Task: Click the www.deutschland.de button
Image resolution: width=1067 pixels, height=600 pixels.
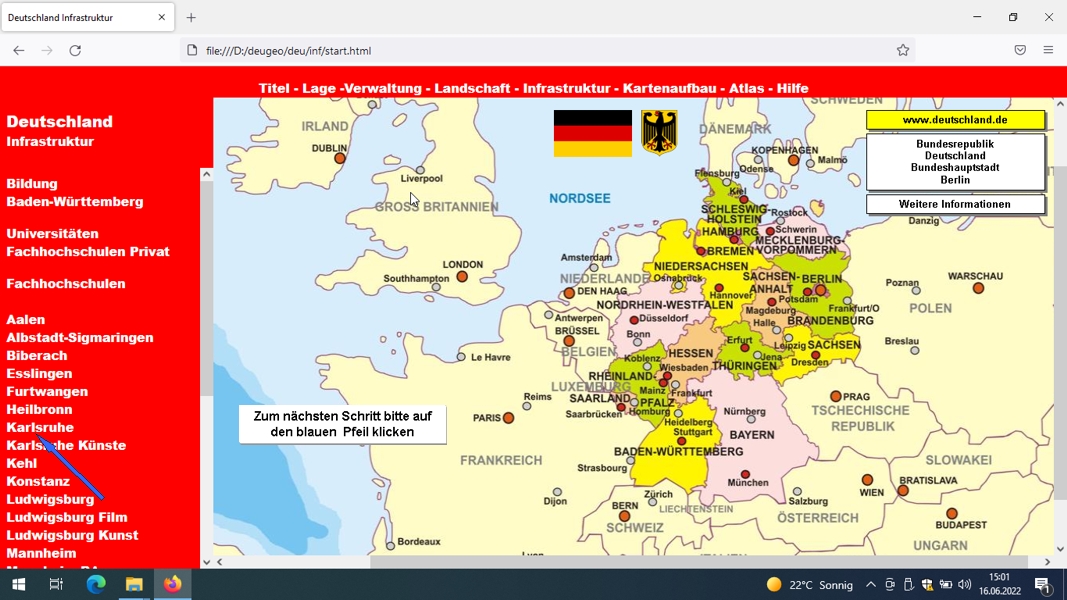Action: [955, 120]
